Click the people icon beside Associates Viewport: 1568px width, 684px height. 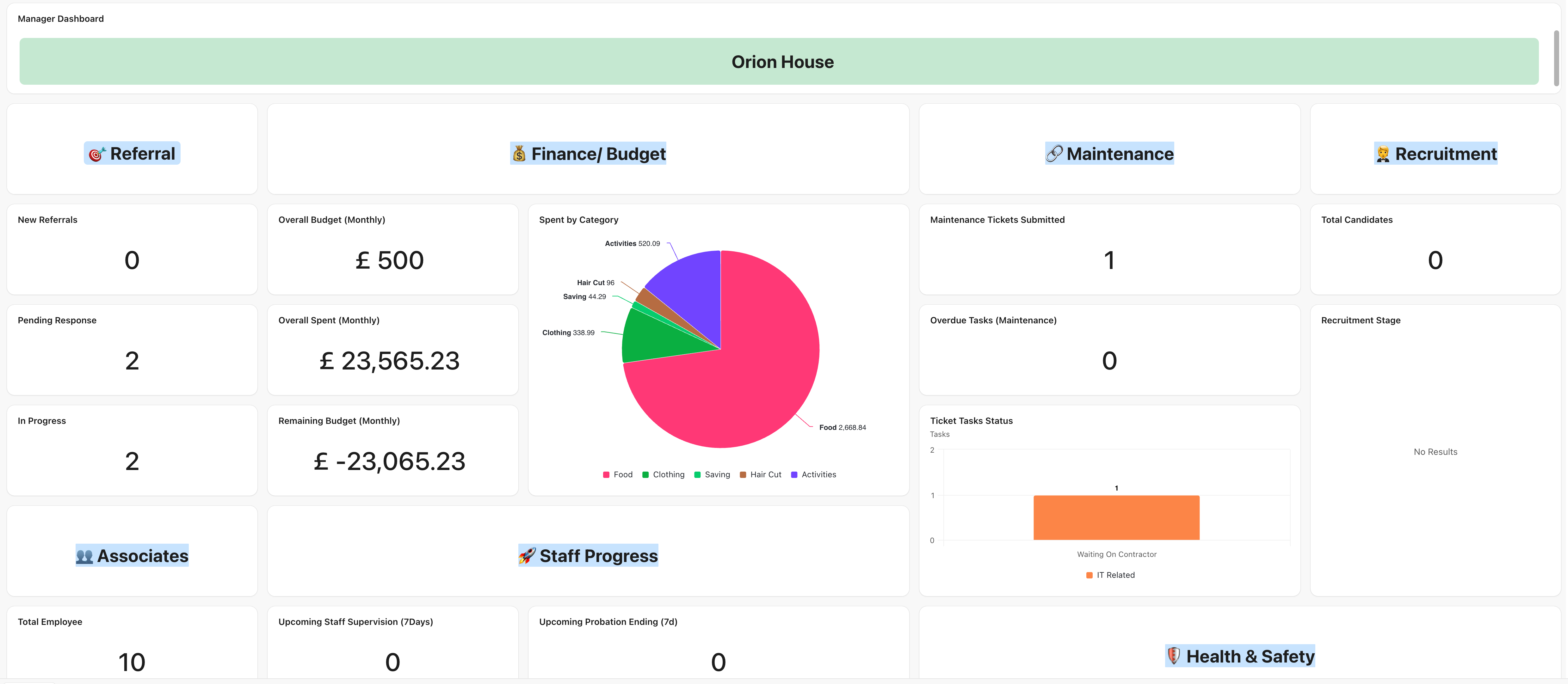(x=85, y=556)
